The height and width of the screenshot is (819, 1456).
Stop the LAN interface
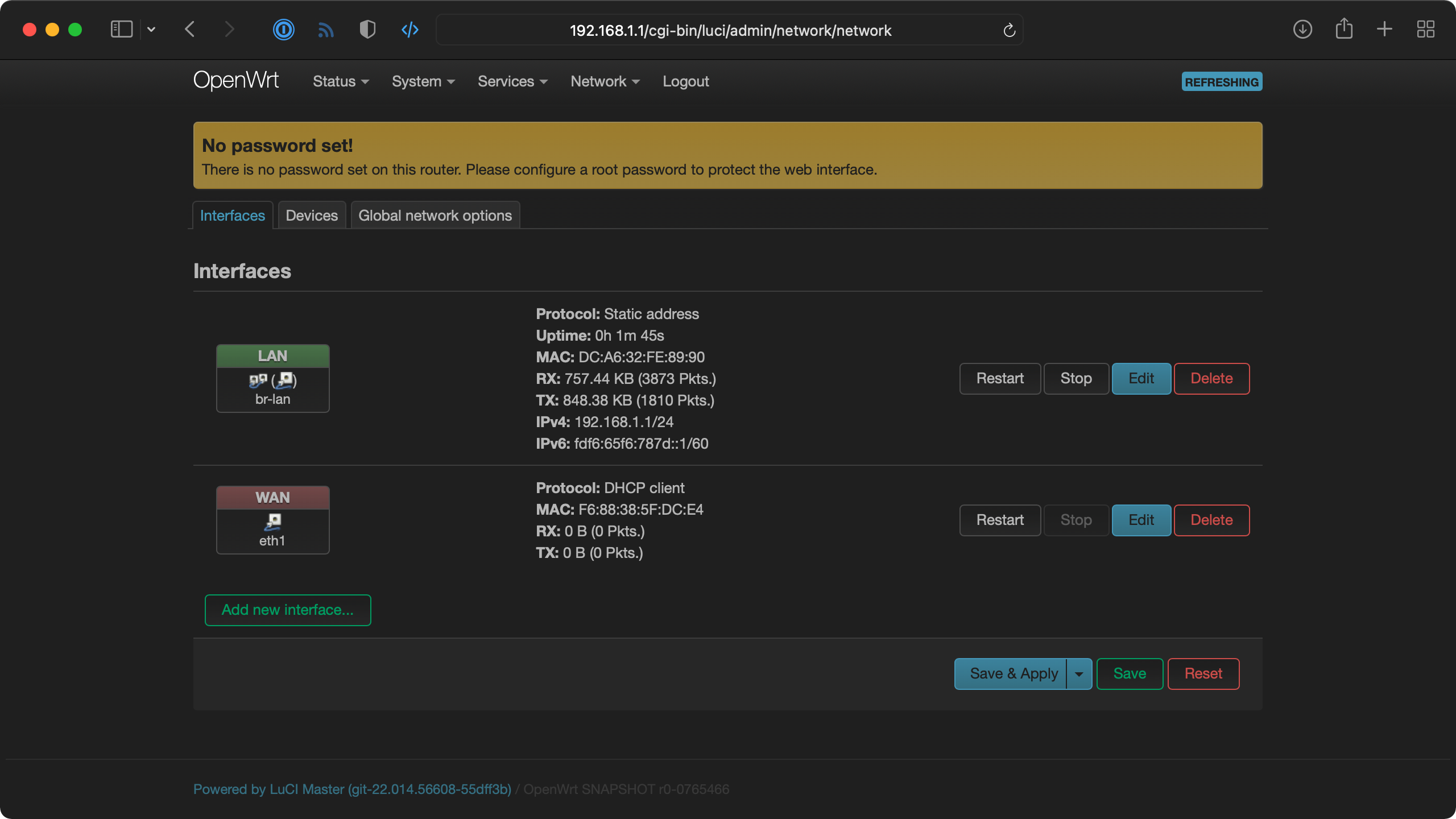pyautogui.click(x=1076, y=379)
